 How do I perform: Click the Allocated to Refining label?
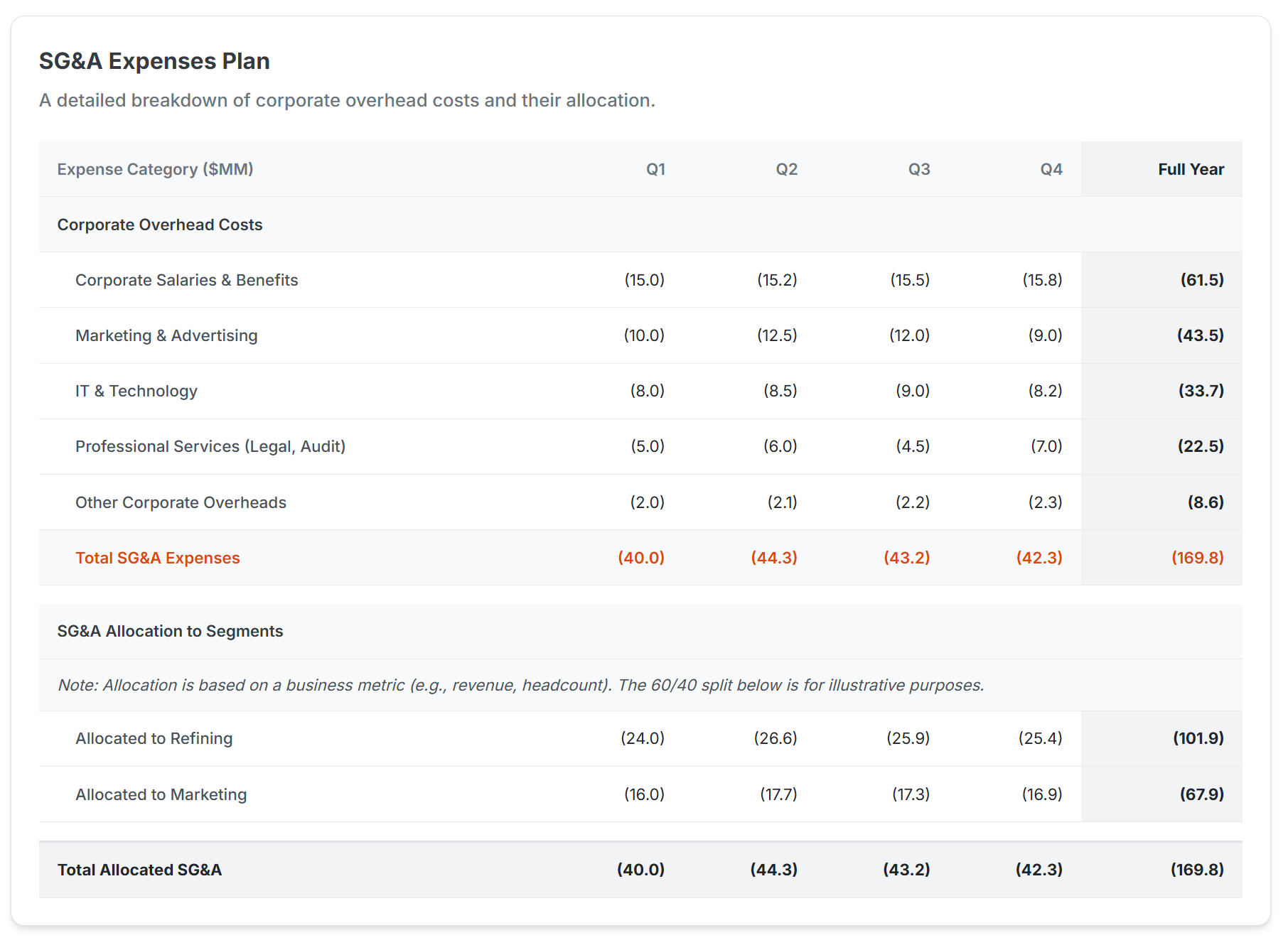point(154,738)
